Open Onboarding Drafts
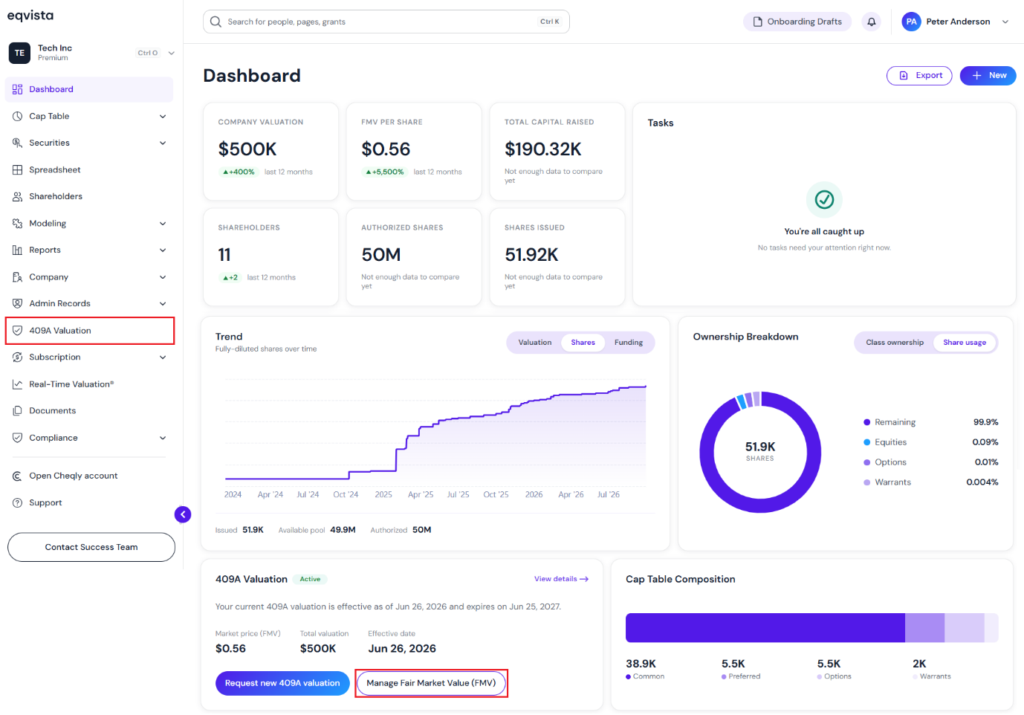 click(x=797, y=22)
